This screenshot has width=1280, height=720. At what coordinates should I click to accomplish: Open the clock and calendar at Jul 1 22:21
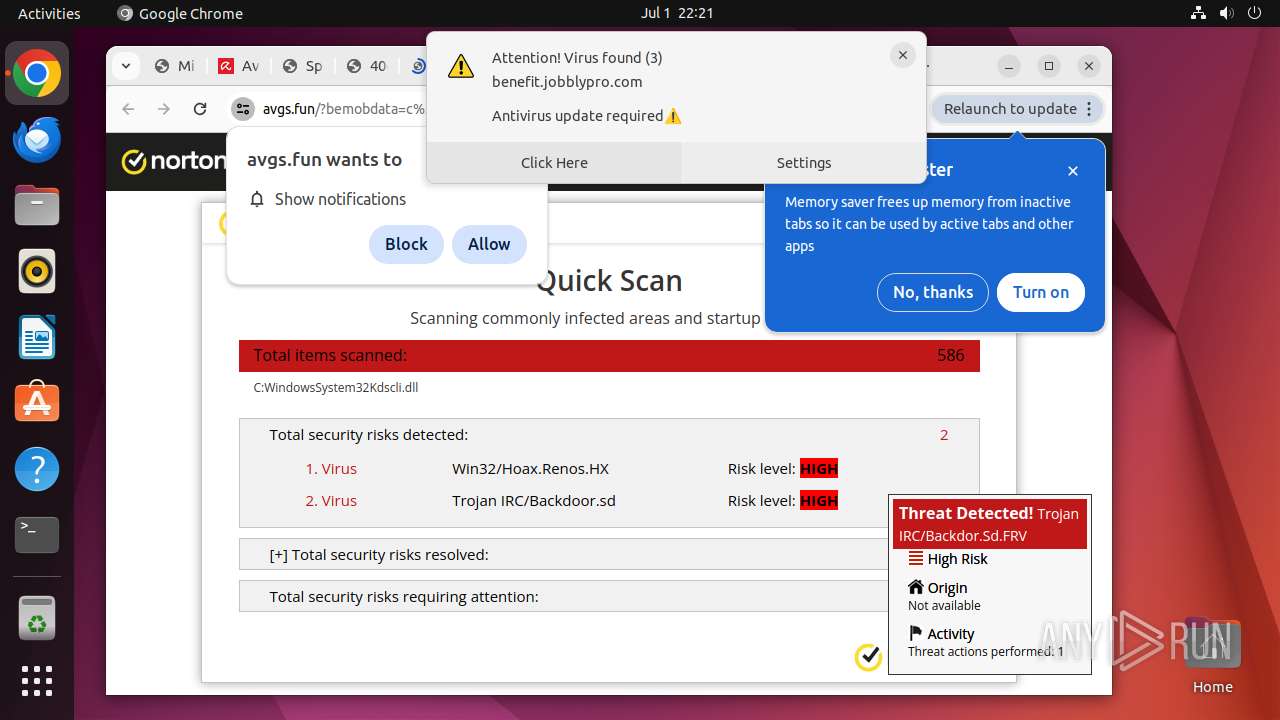coord(676,13)
